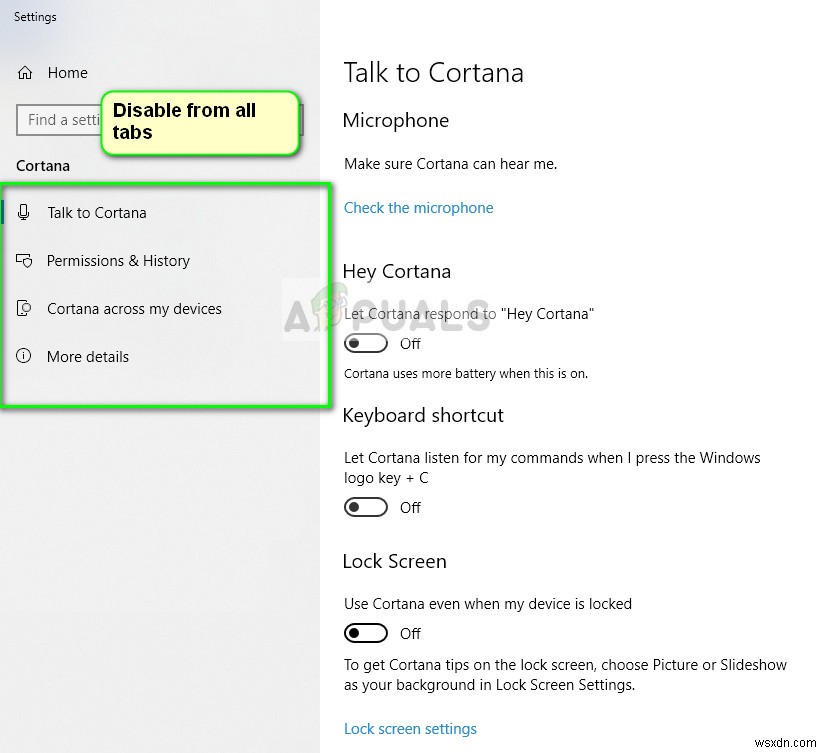Screen dimensions: 828x753
Task: Click the microphone icon beside Talk to Cortana
Action: point(22,212)
